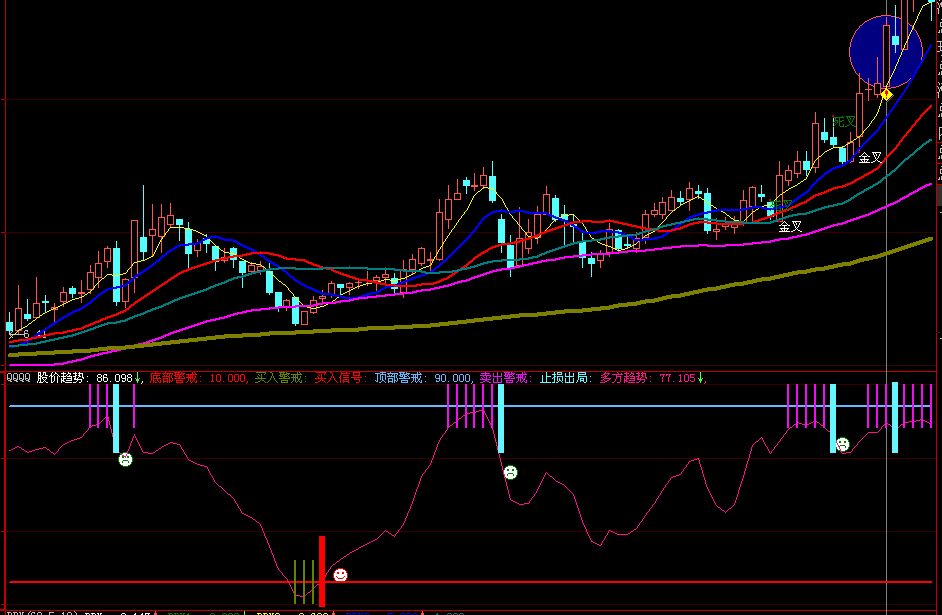Click the blue highlighted circle on chart
Image resolution: width=942 pixels, height=615 pixels.
(886, 51)
